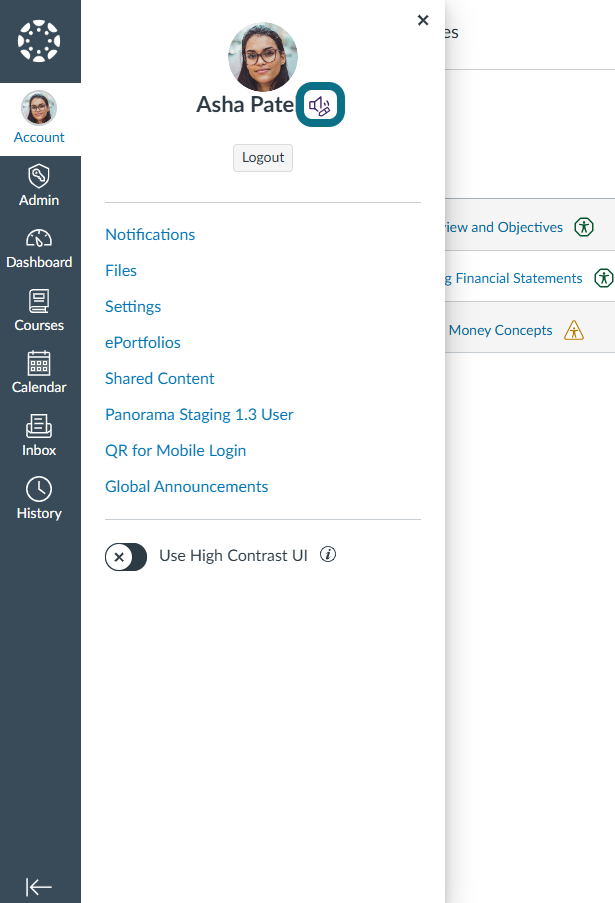Open Panorama Staging 1.3 User link
This screenshot has height=903, width=615.
199,415
